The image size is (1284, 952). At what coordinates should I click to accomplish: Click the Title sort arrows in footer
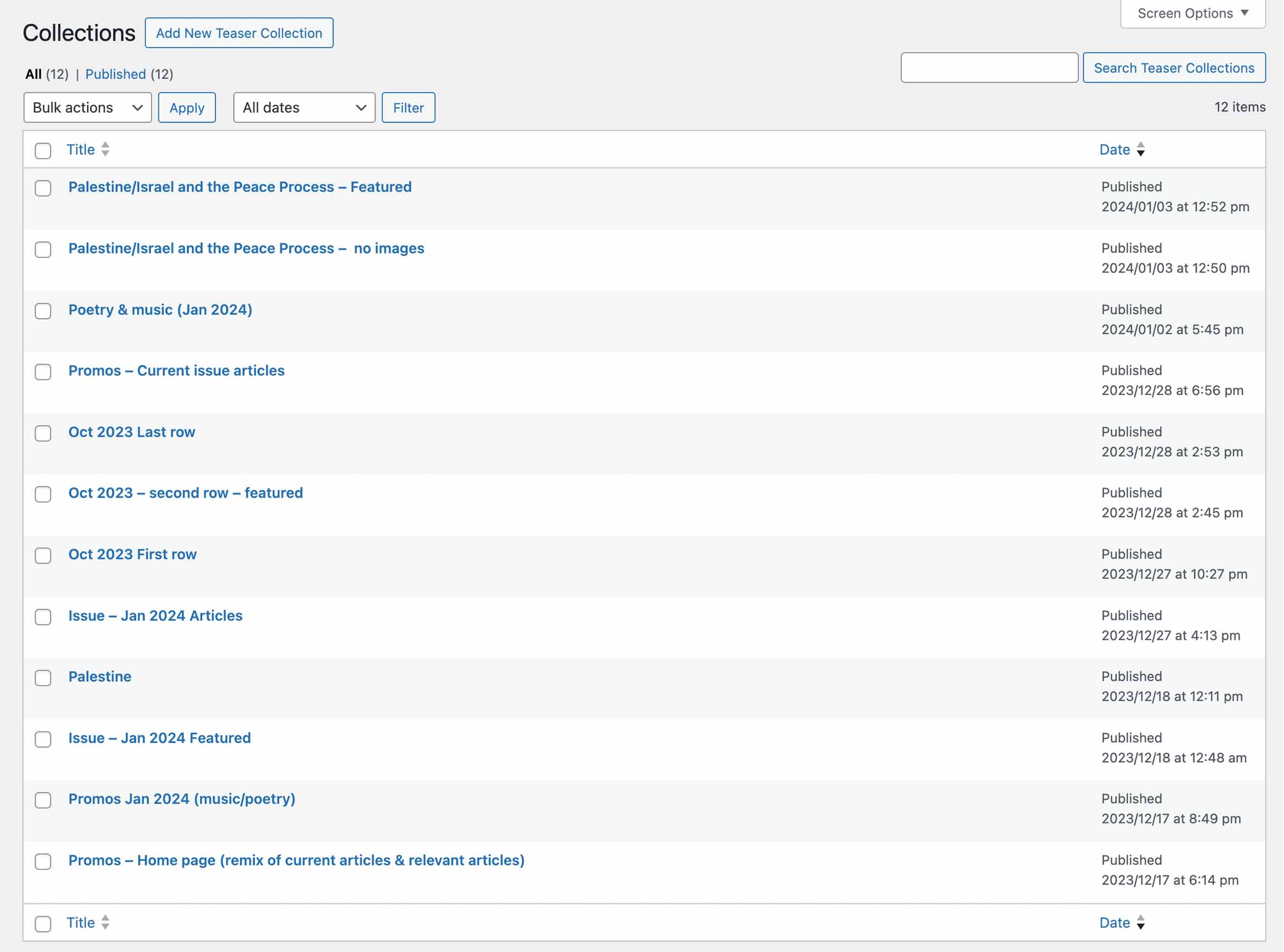pyautogui.click(x=105, y=923)
